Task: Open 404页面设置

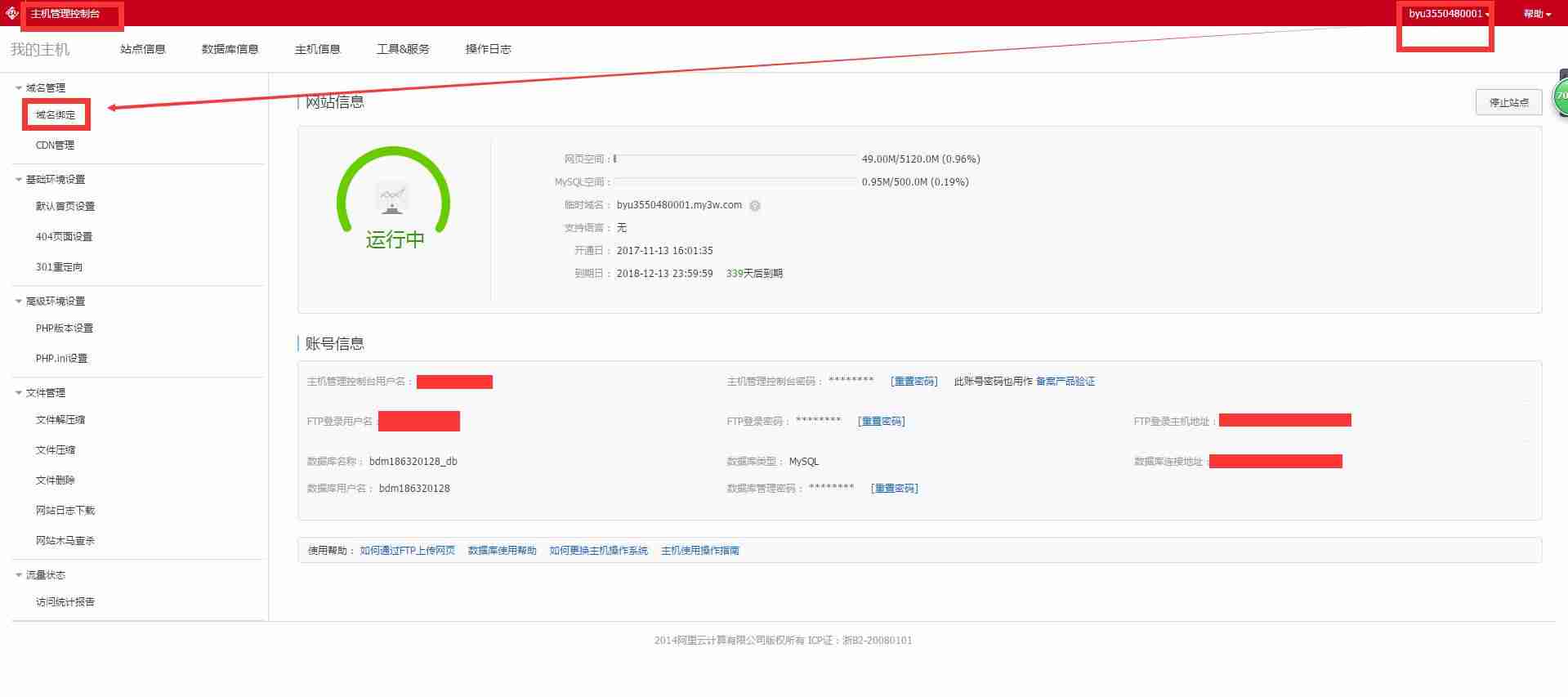Action: pyautogui.click(x=64, y=236)
